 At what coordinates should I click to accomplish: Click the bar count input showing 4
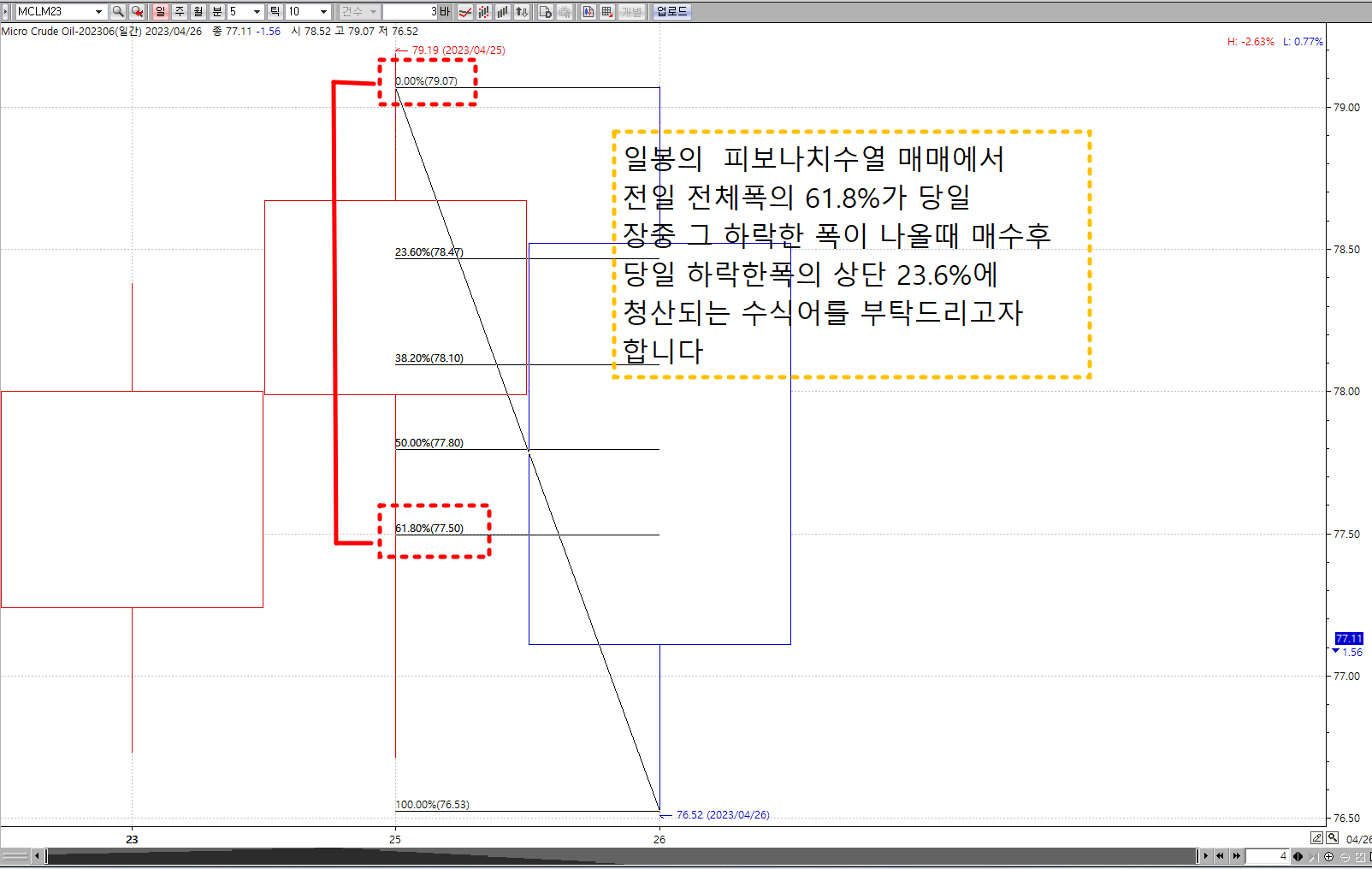pyautogui.click(x=1267, y=856)
